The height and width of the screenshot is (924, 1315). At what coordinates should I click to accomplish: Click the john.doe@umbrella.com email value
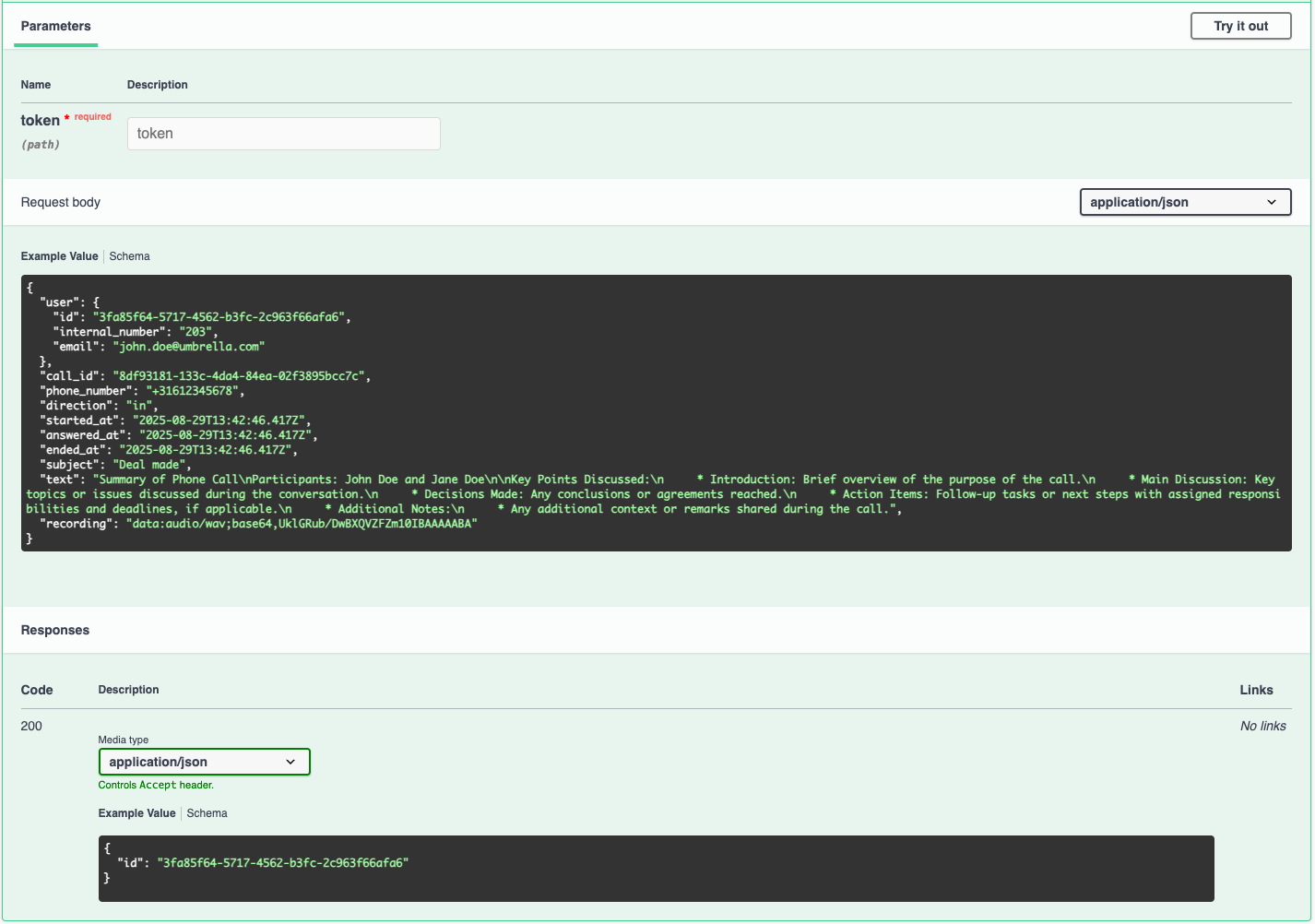(189, 347)
